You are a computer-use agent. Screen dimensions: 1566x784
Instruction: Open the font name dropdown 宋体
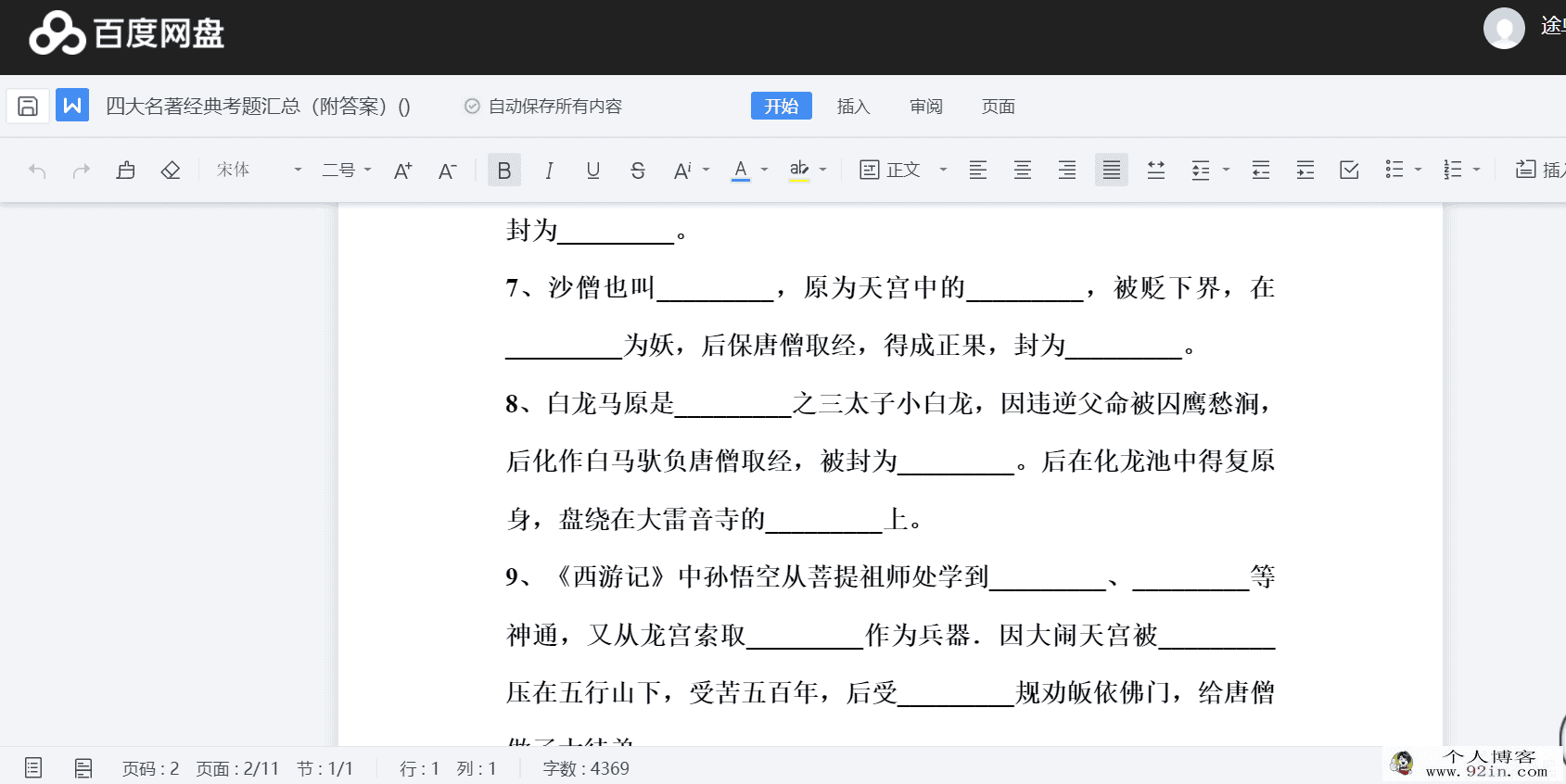click(260, 171)
